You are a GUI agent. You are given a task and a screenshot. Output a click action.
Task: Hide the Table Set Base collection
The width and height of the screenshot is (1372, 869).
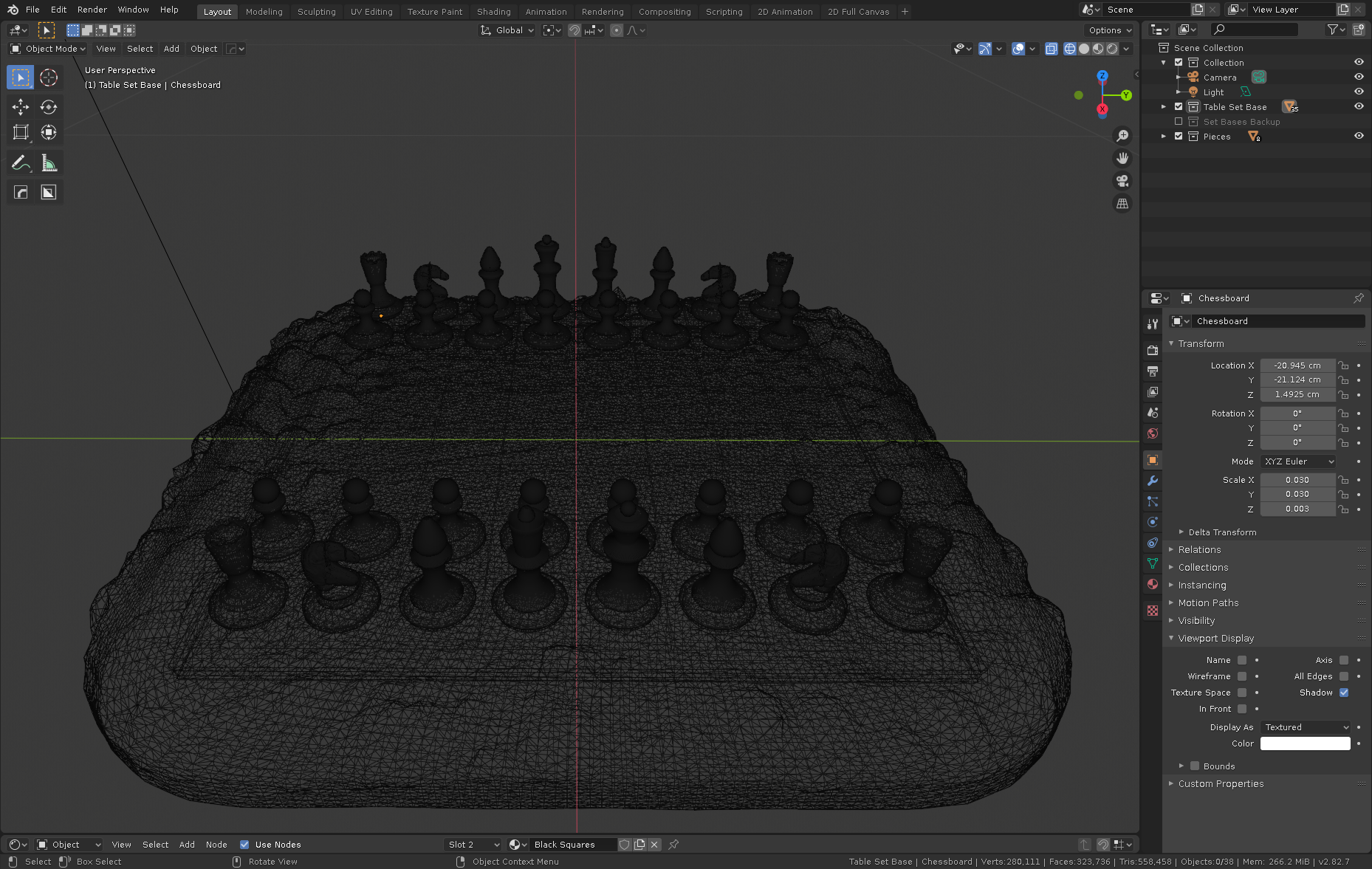1359,107
